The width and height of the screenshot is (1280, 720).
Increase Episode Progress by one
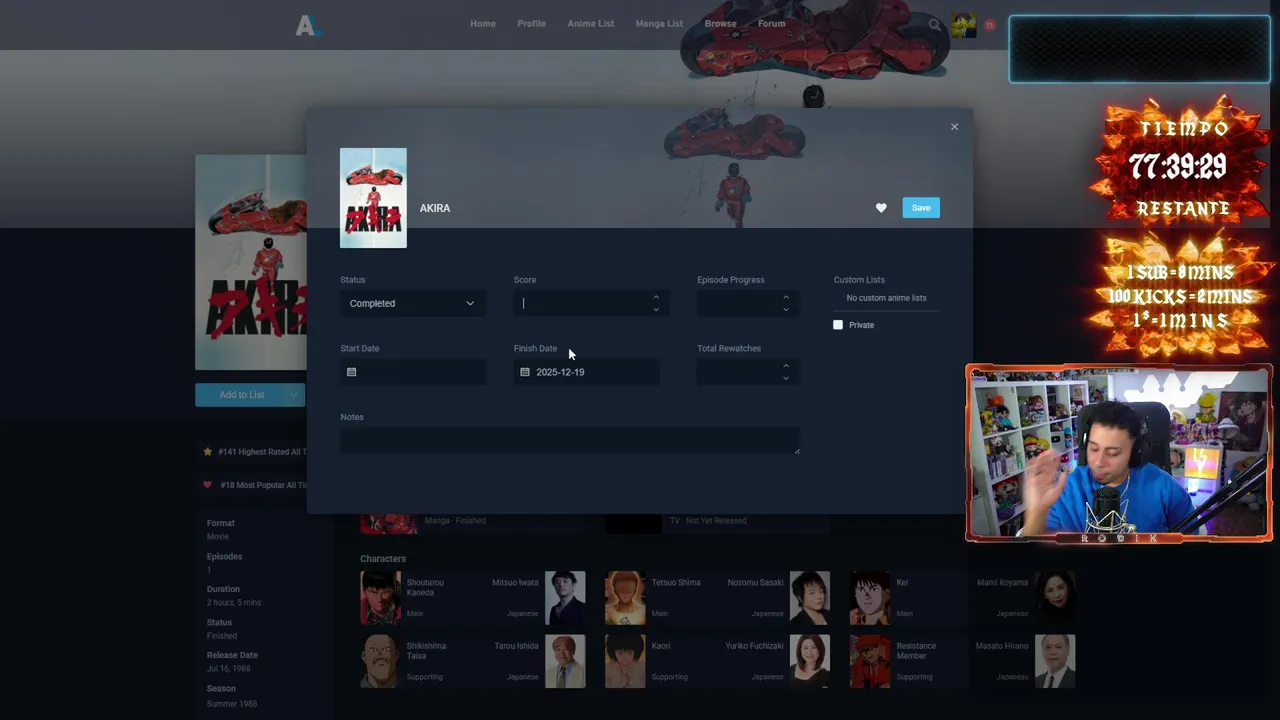tap(786, 297)
